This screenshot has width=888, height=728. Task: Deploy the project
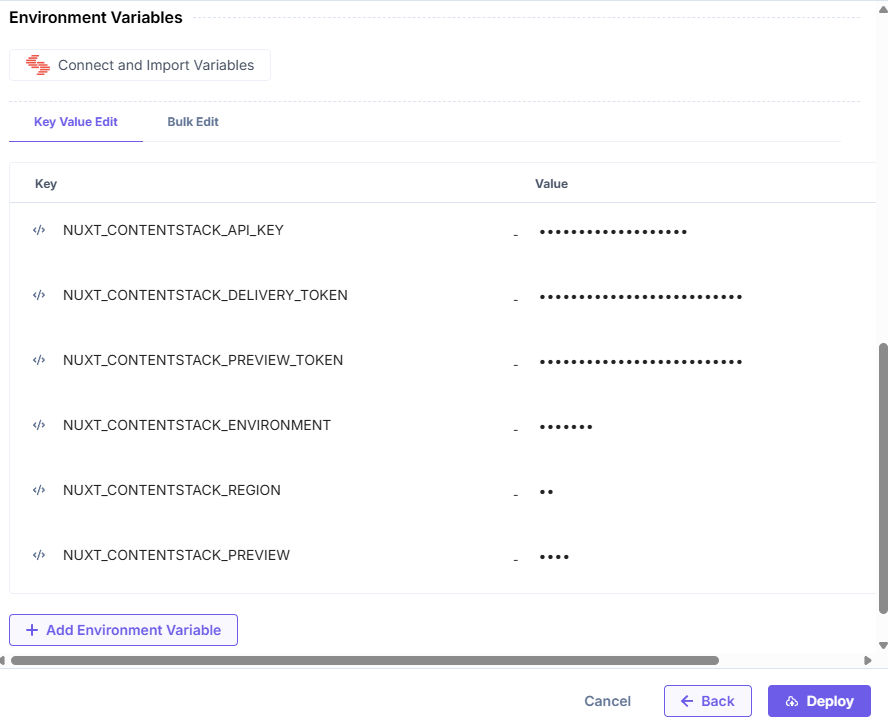coord(819,701)
